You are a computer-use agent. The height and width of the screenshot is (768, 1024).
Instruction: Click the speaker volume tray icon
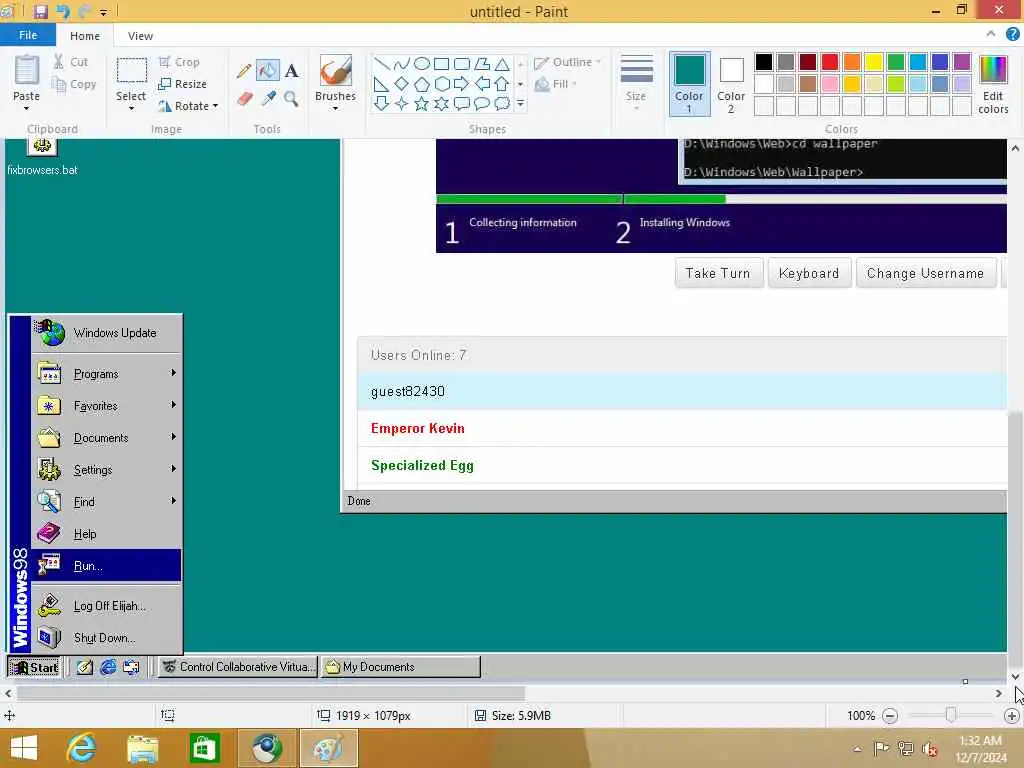929,748
